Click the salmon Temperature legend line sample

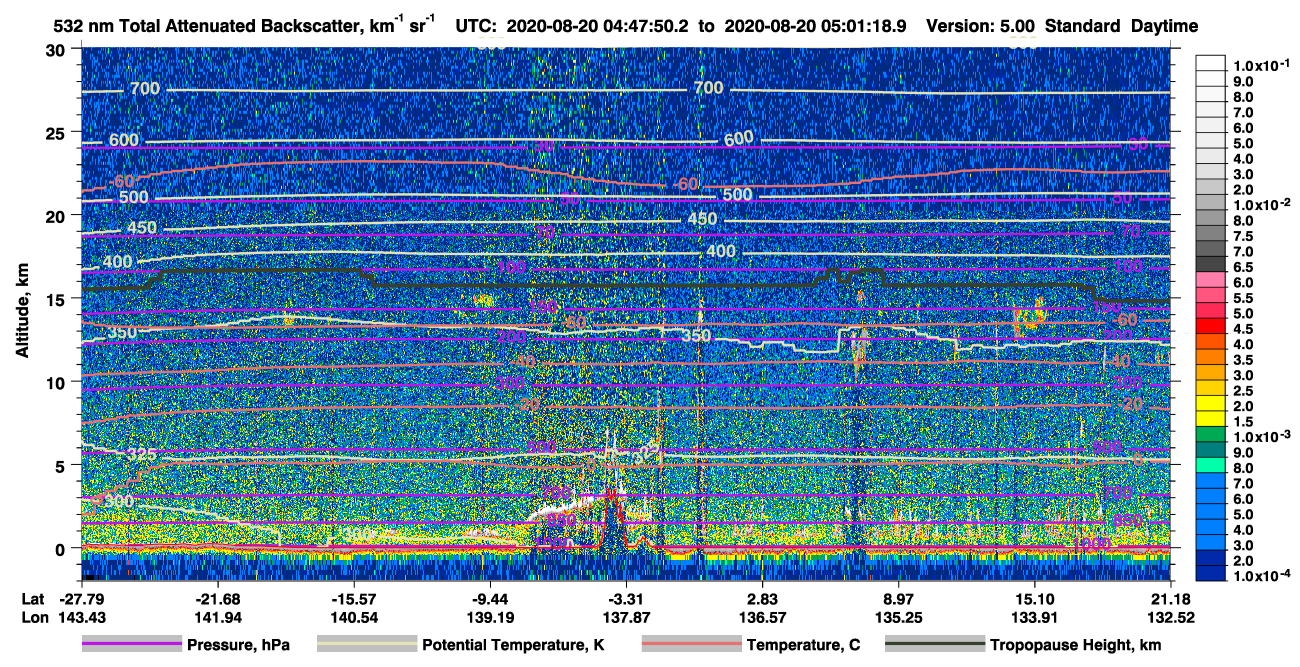[x=692, y=645]
